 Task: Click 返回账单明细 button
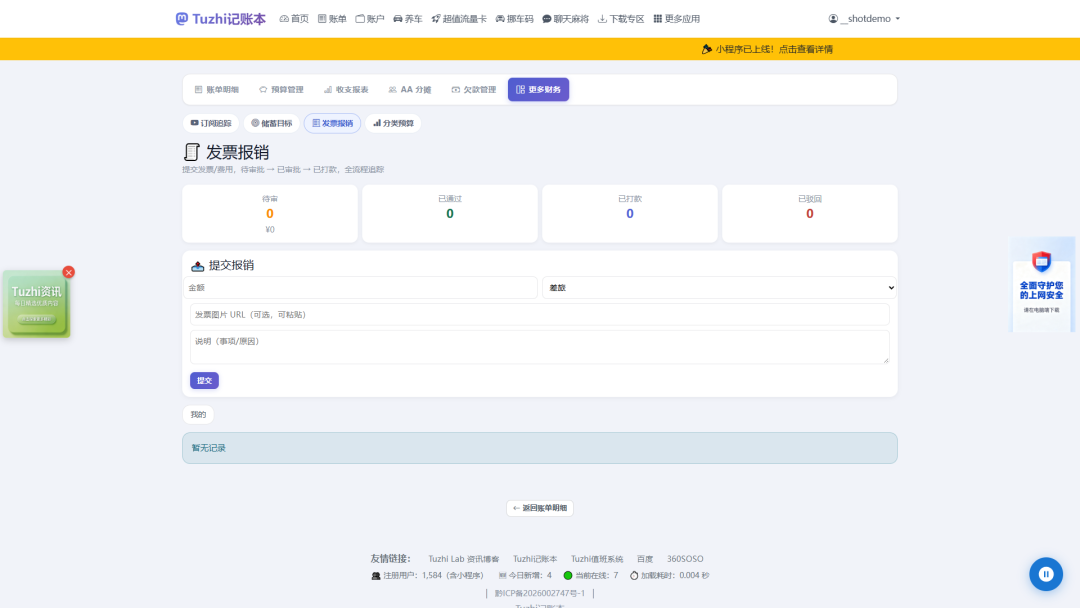540,508
